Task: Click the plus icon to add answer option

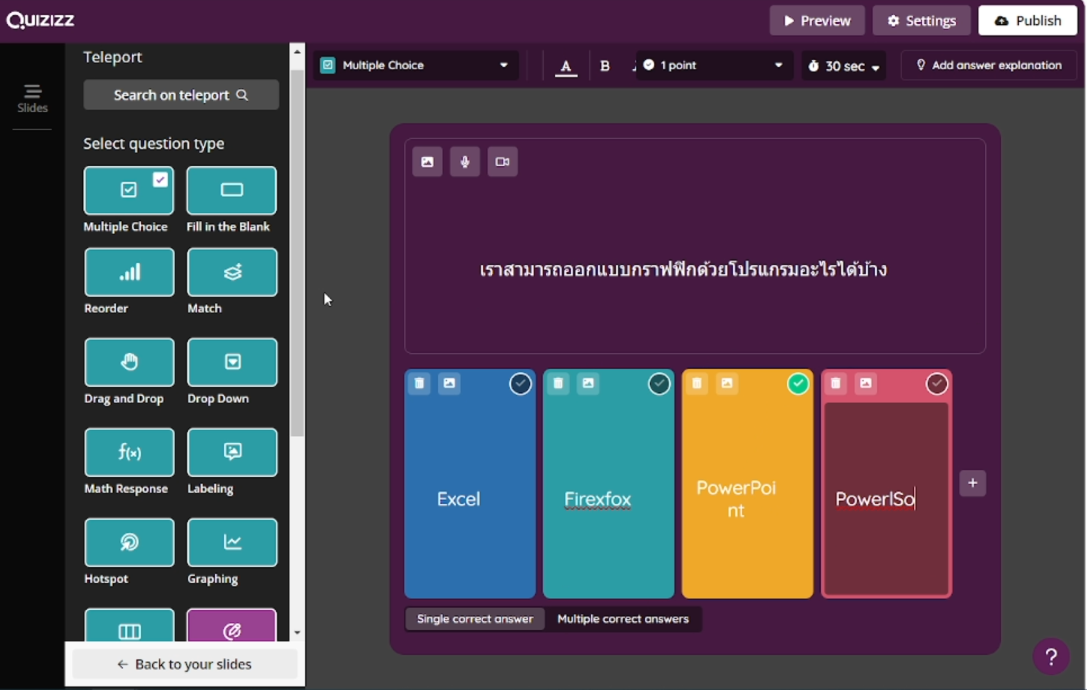Action: (973, 483)
